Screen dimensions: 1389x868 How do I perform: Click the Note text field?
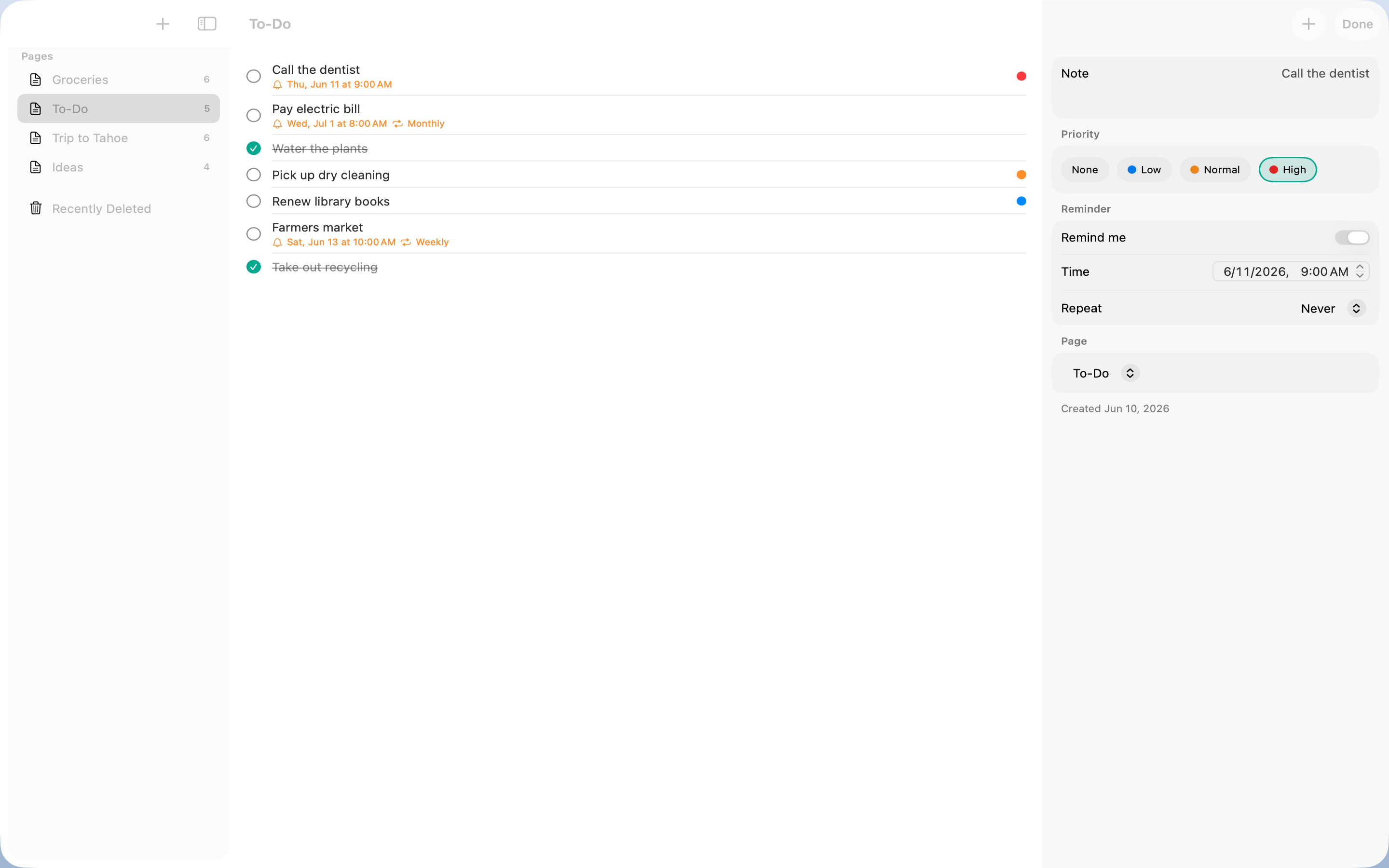pos(1214,88)
